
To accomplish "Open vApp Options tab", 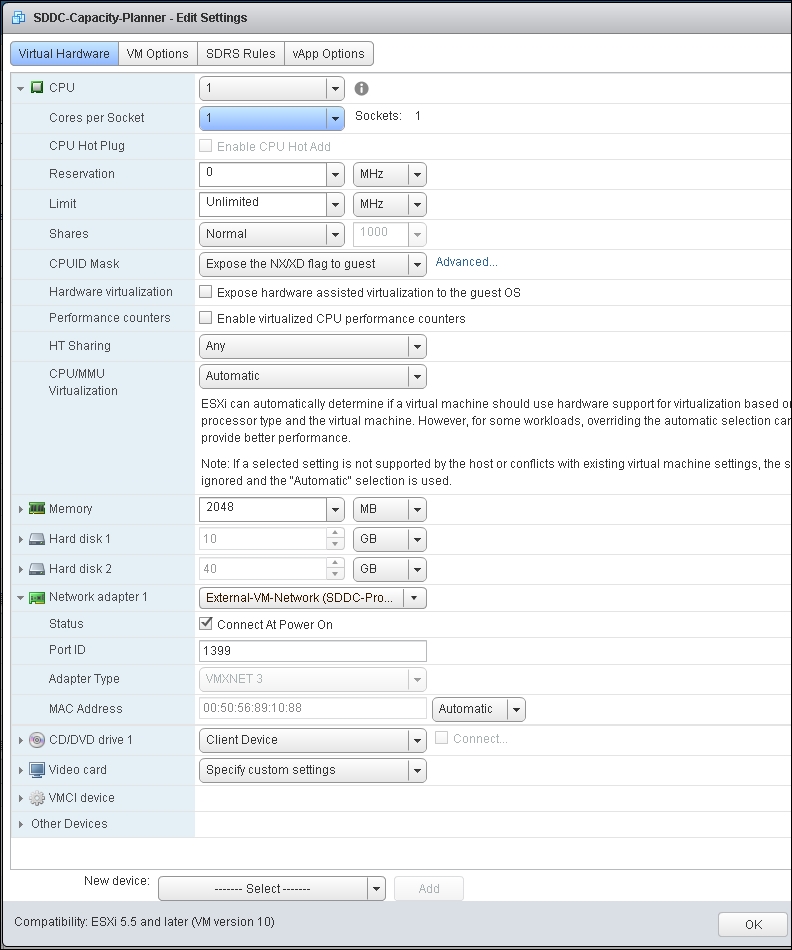I will (x=328, y=53).
